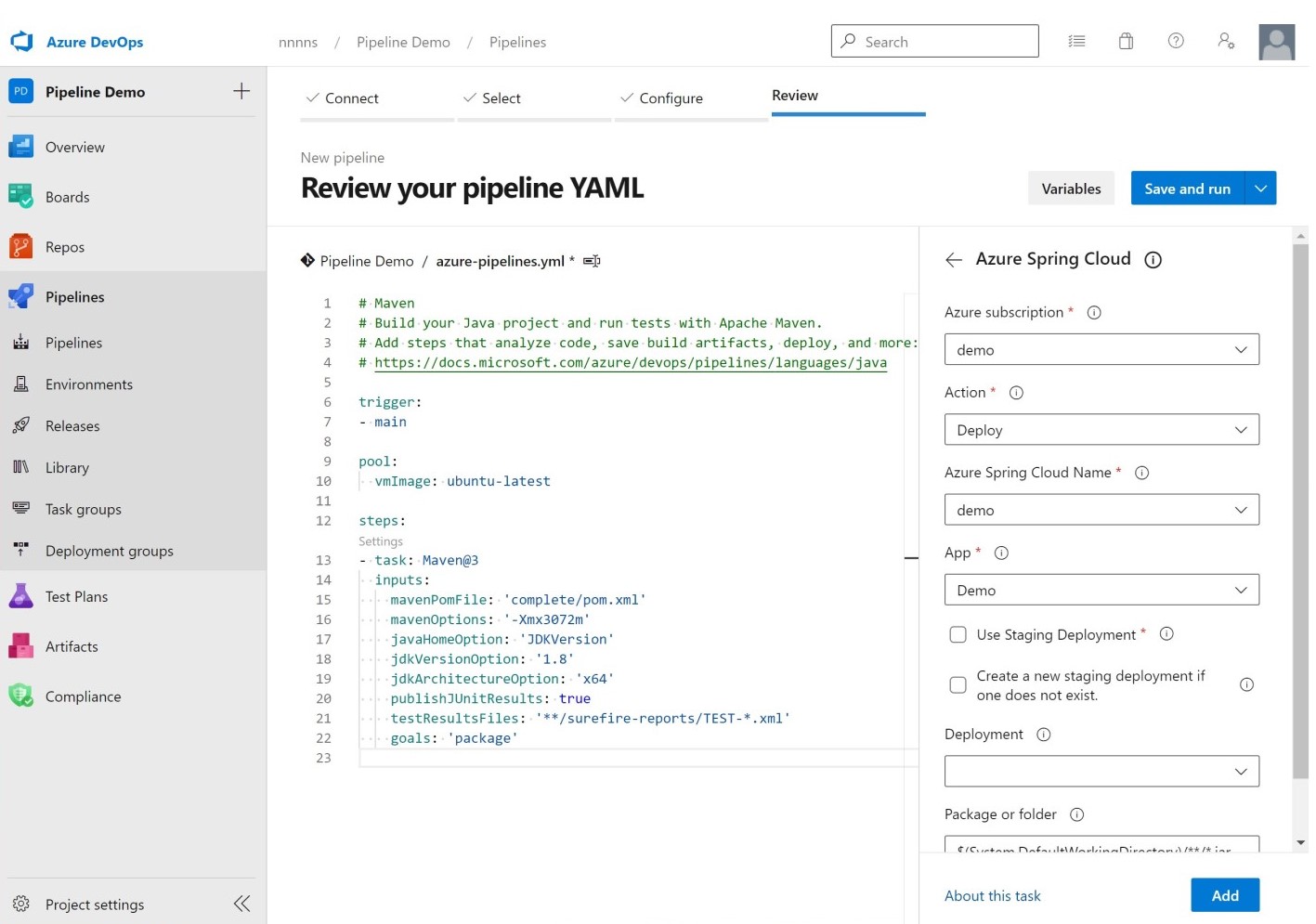Show info icon for Azure Spring Cloud Name
Screen dimensions: 1316x924
pyautogui.click(x=1142, y=473)
